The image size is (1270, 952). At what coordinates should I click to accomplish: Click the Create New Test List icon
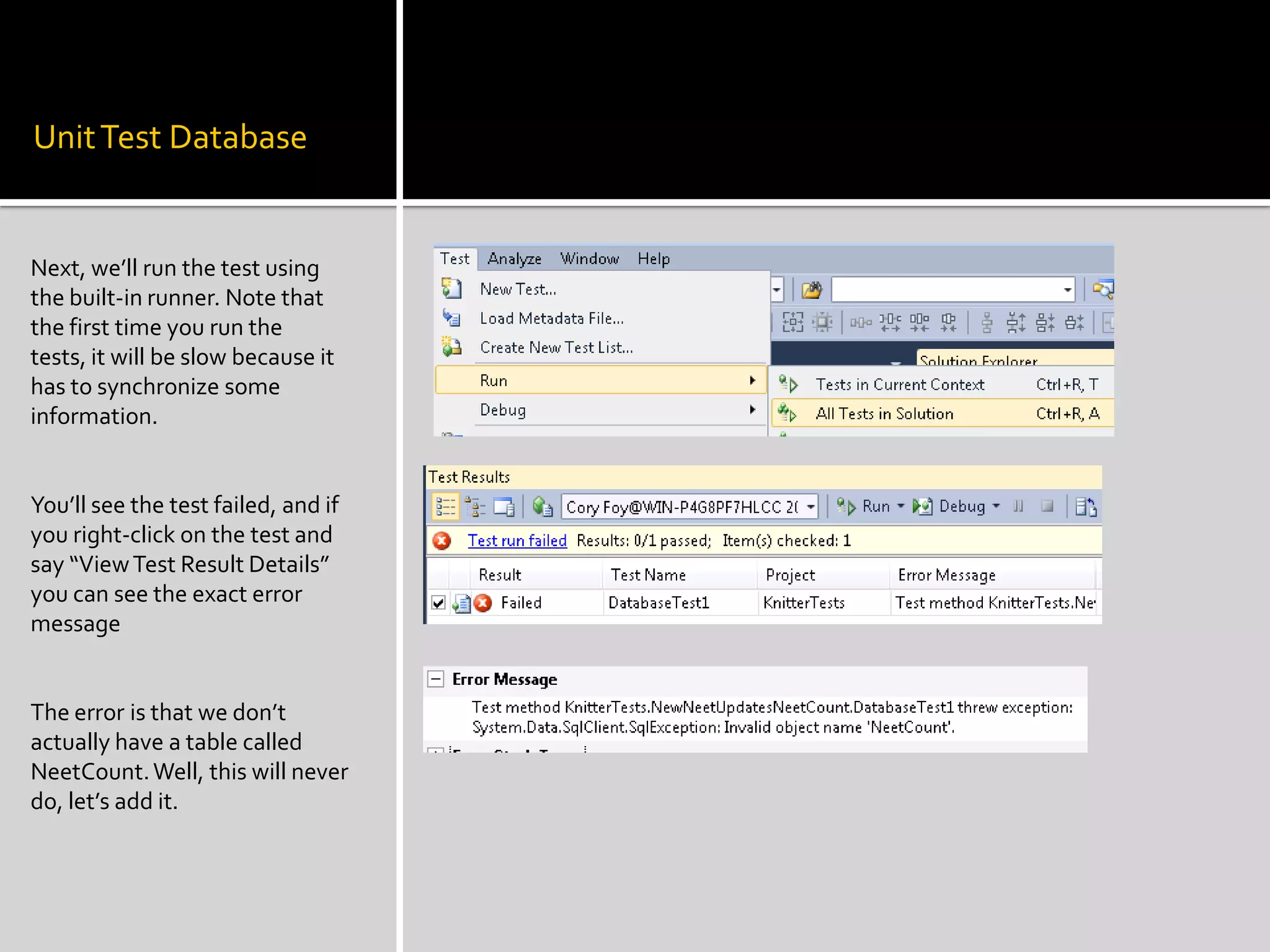click(451, 346)
